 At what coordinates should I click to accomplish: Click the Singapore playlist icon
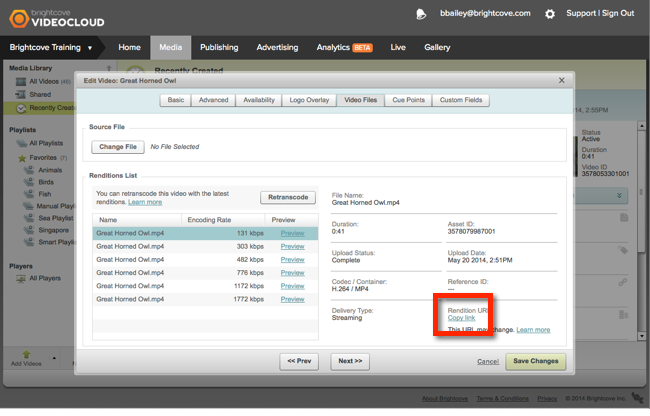coord(29,230)
